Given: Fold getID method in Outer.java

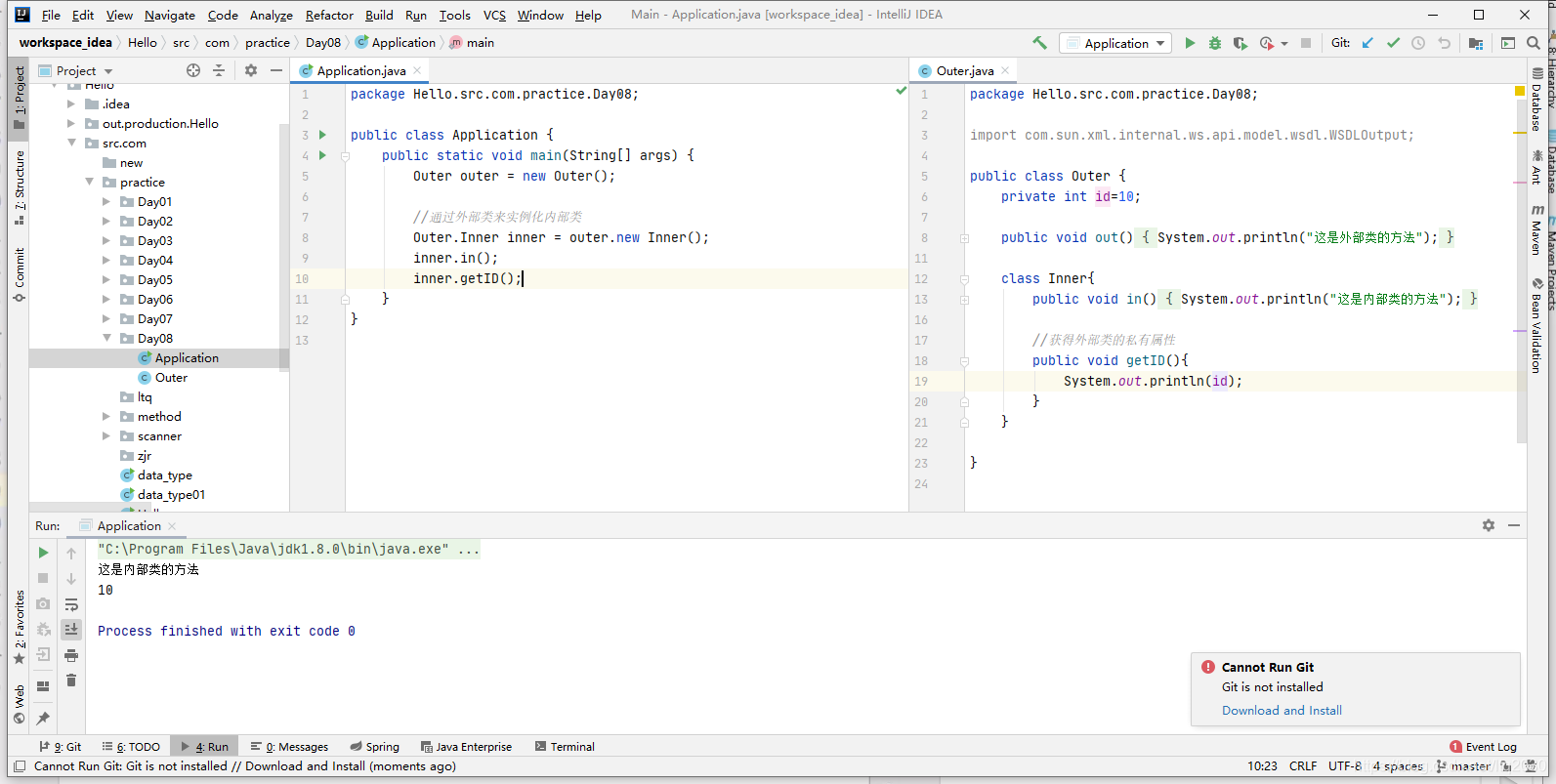Looking at the screenshot, I should point(964,360).
